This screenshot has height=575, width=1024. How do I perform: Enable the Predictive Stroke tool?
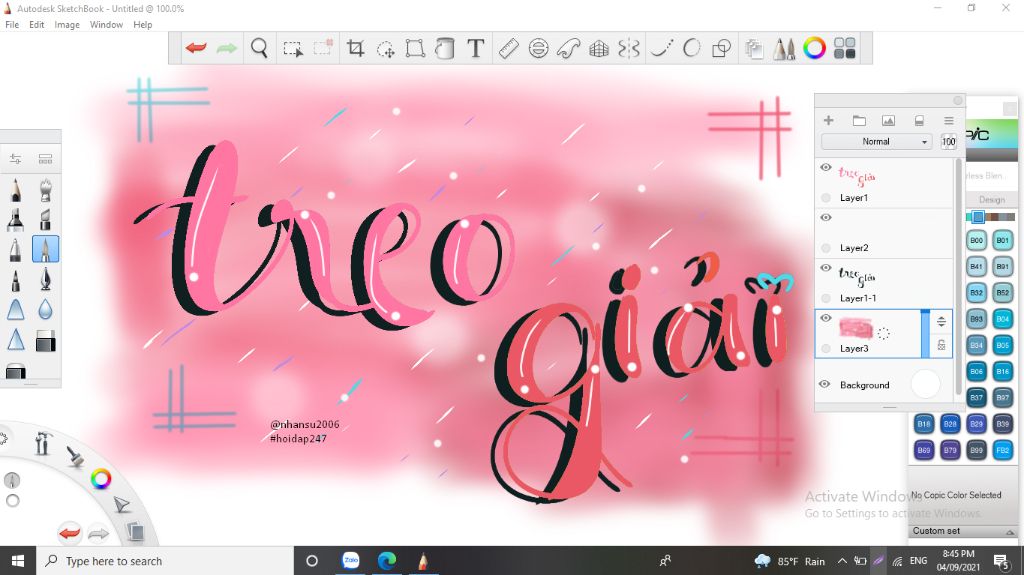[691, 48]
